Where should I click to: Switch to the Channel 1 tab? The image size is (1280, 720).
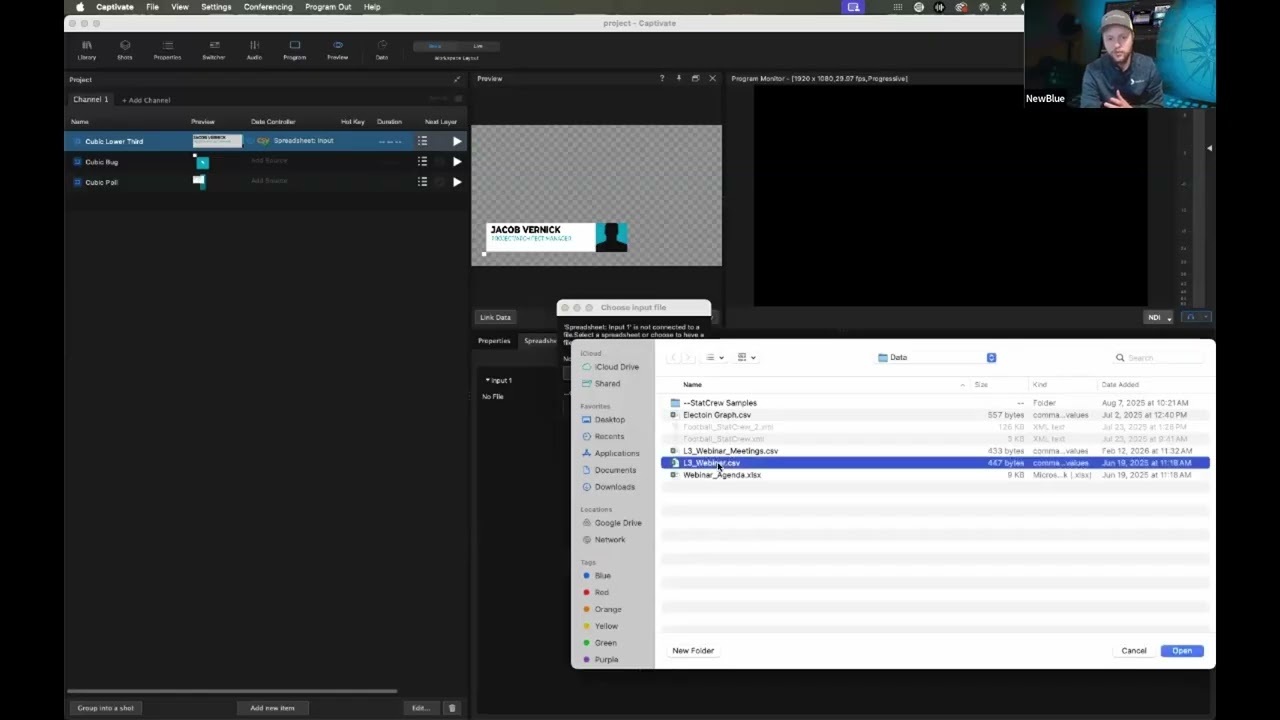tap(91, 99)
